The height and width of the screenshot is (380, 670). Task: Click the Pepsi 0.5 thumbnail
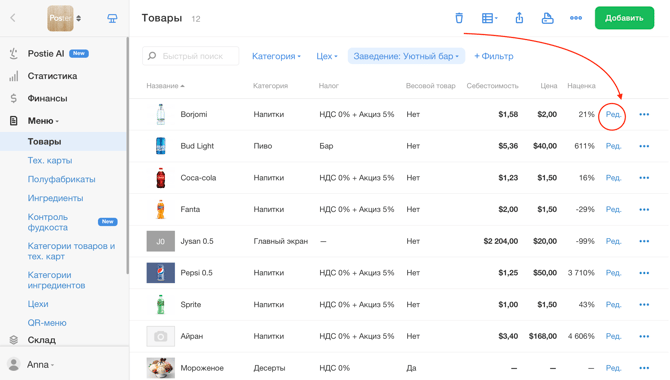(x=161, y=273)
